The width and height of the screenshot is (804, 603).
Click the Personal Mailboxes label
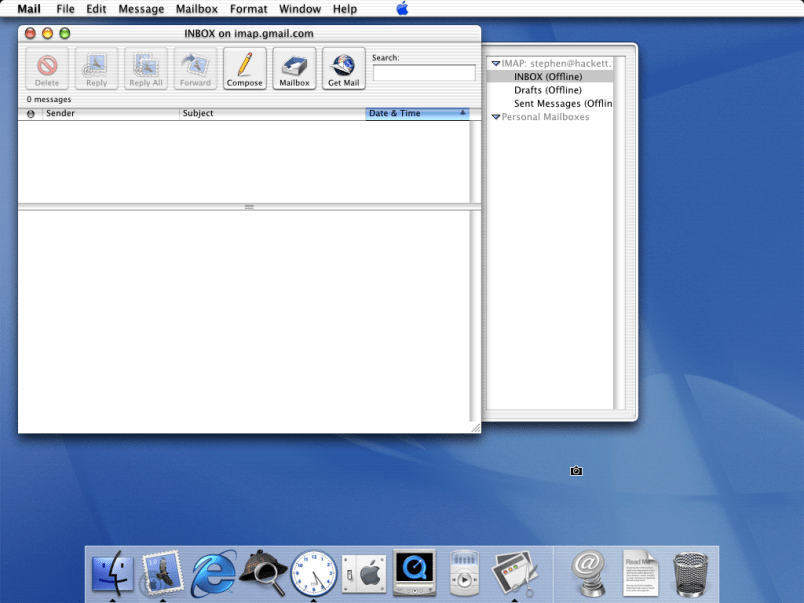tap(545, 117)
